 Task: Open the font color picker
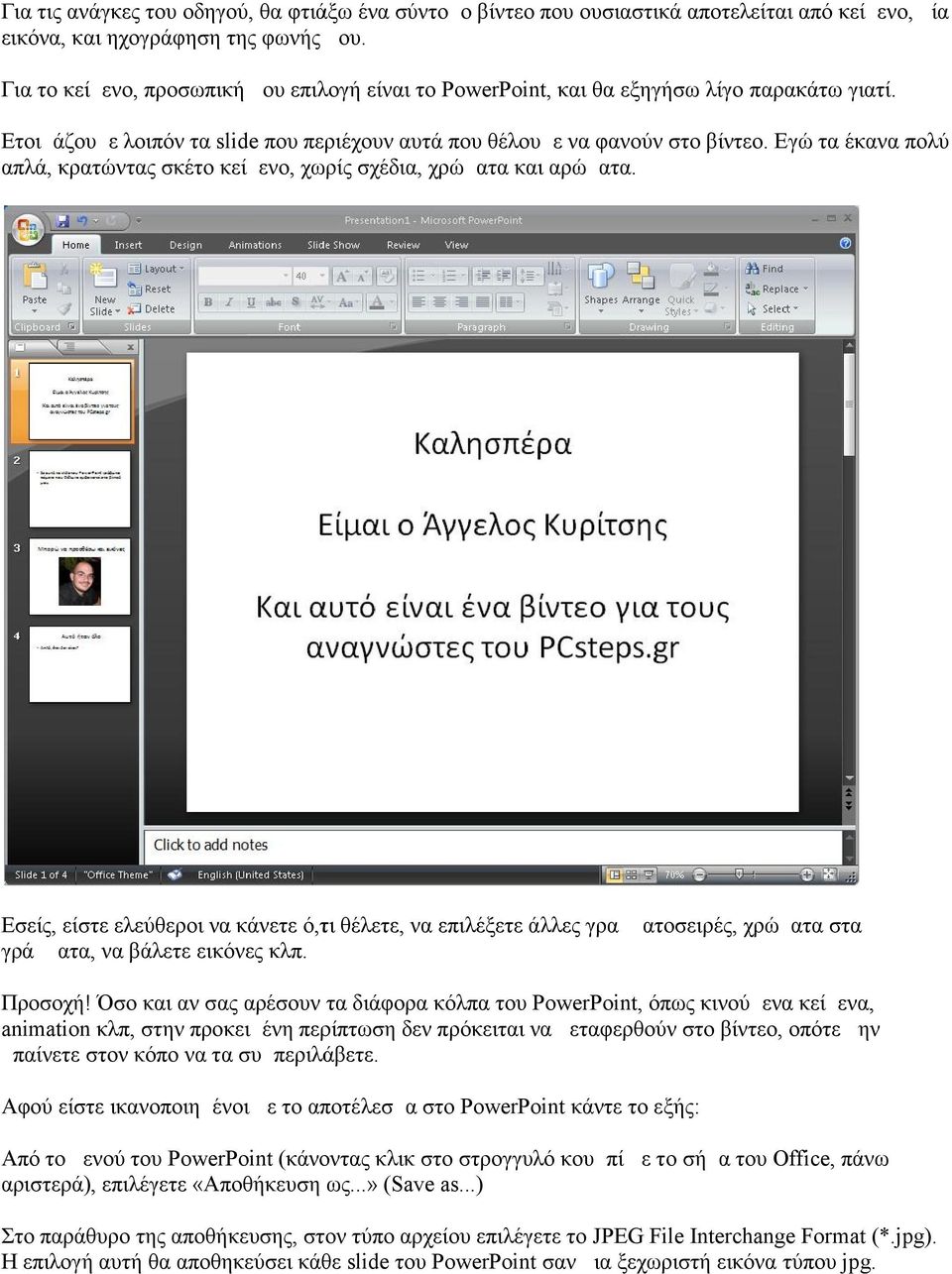tap(380, 302)
